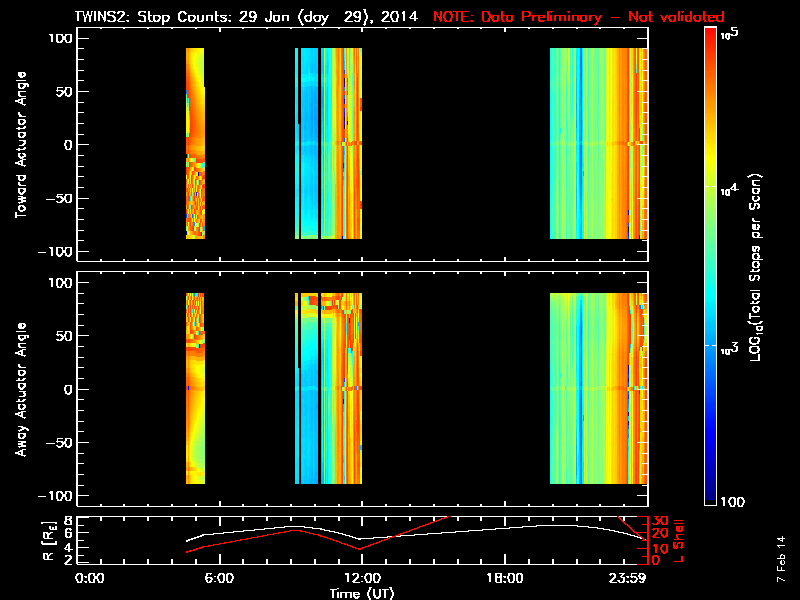The image size is (800, 600).
Task: Click the "L Shell" red axis label
Action: click(678, 540)
